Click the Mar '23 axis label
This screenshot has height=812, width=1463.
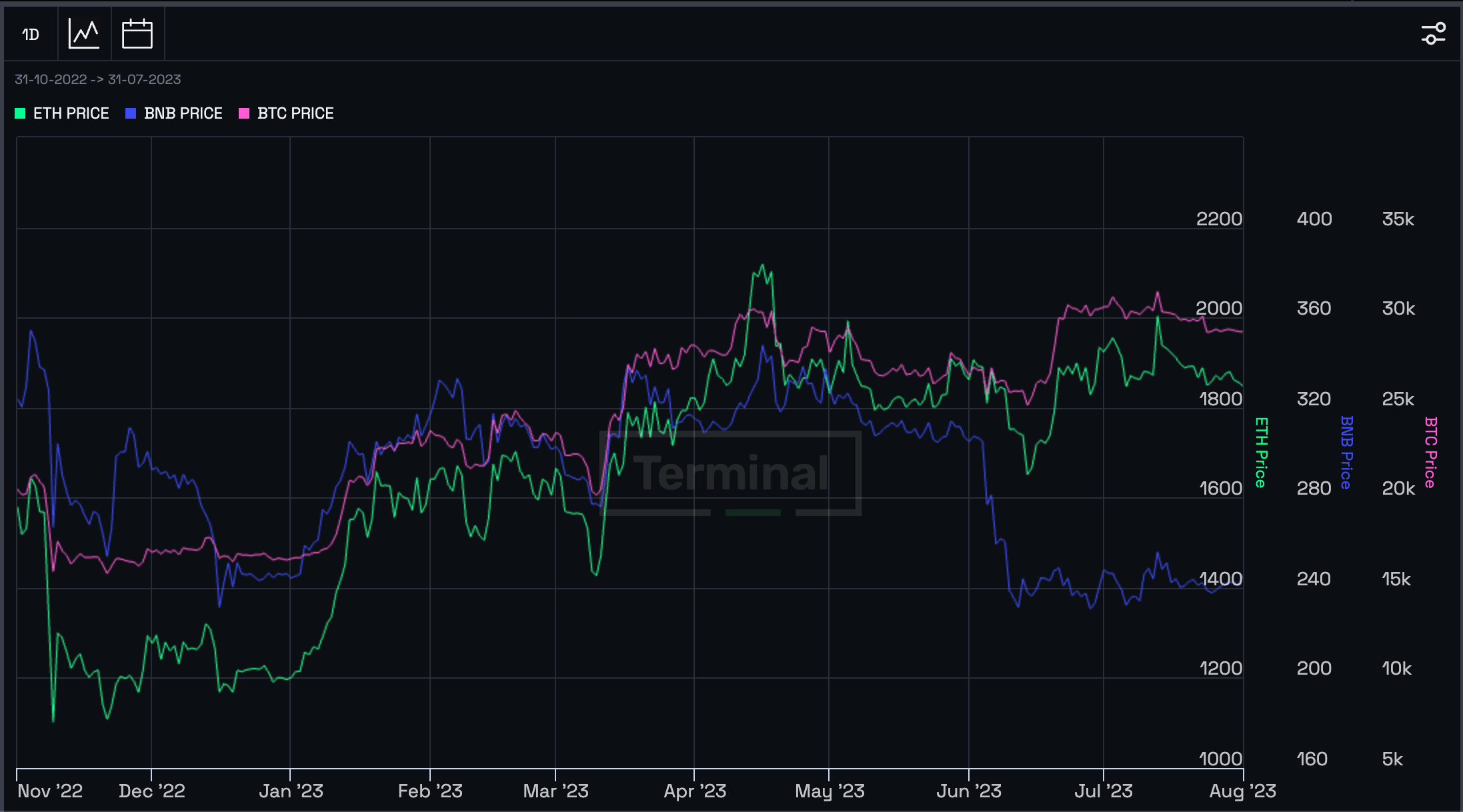click(556, 791)
